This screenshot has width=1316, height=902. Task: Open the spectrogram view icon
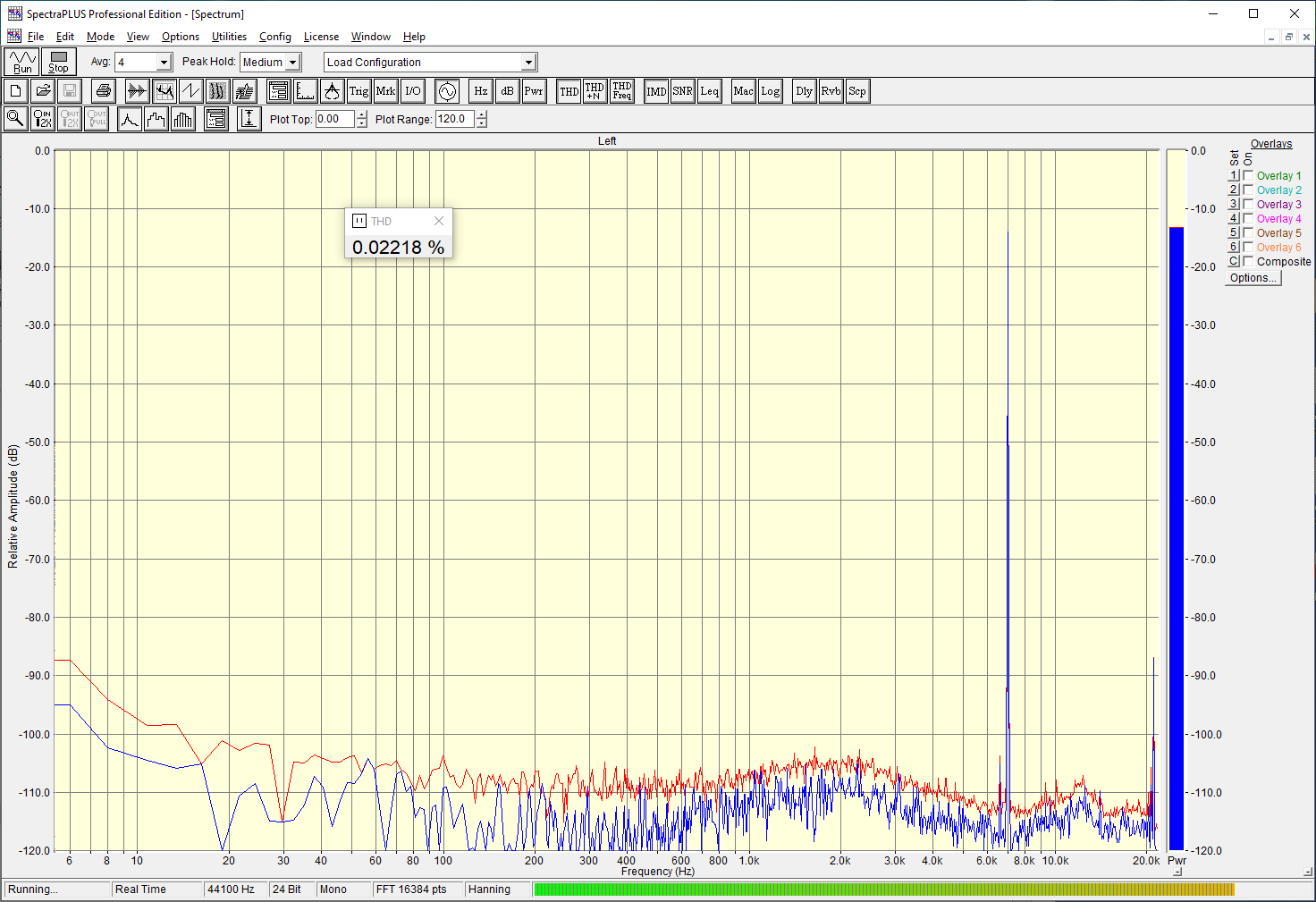[217, 91]
